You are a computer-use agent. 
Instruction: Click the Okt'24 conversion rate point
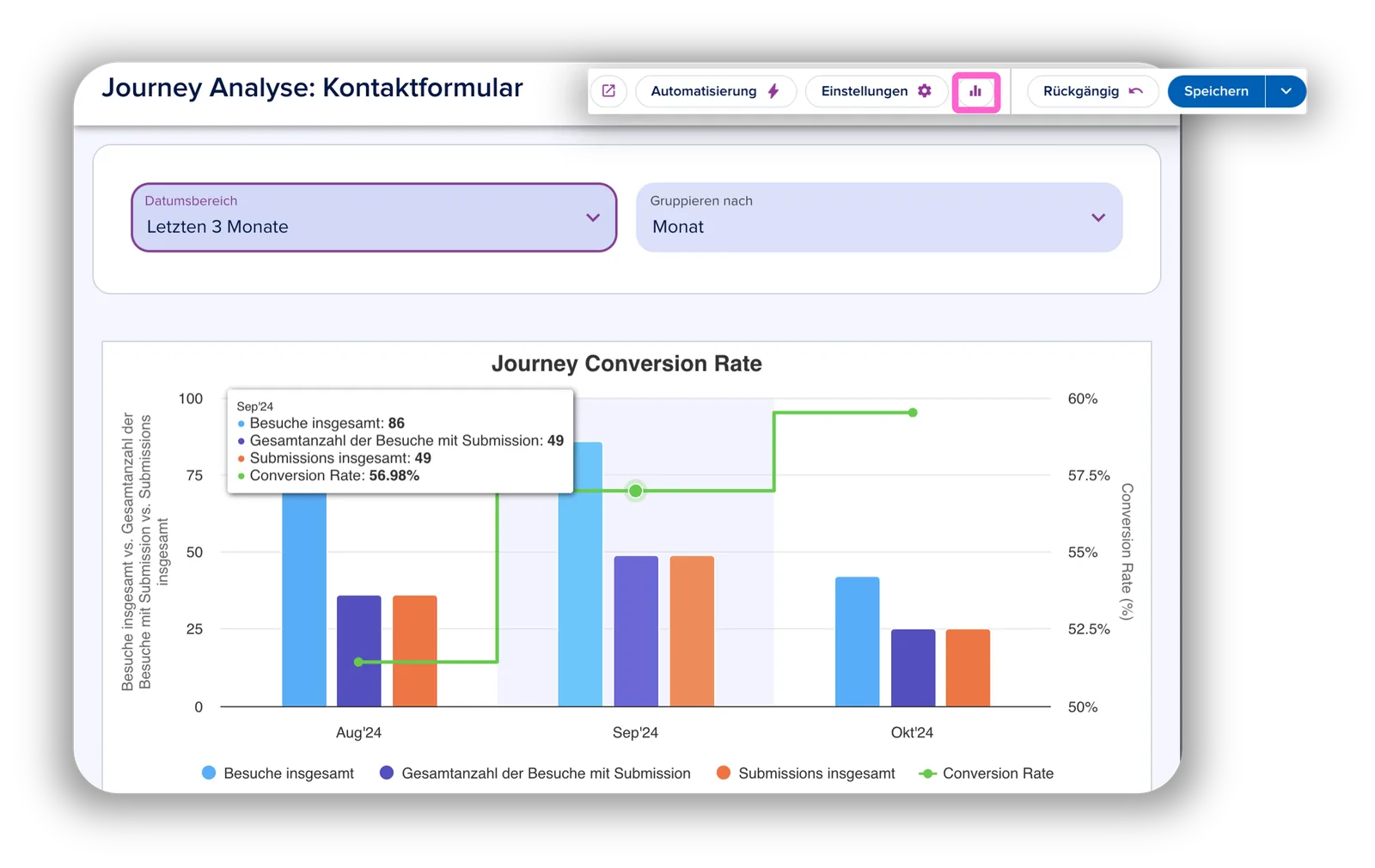click(x=913, y=413)
